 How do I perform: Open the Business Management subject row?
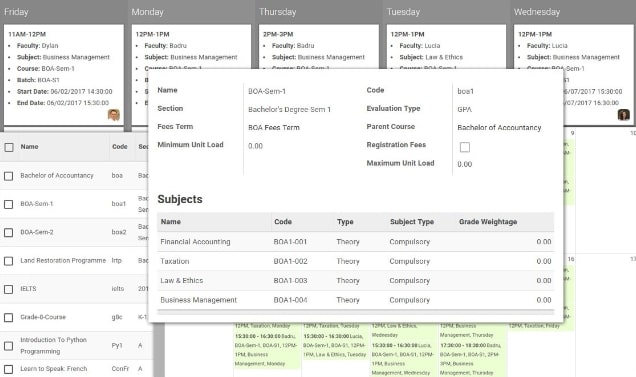[x=356, y=300]
